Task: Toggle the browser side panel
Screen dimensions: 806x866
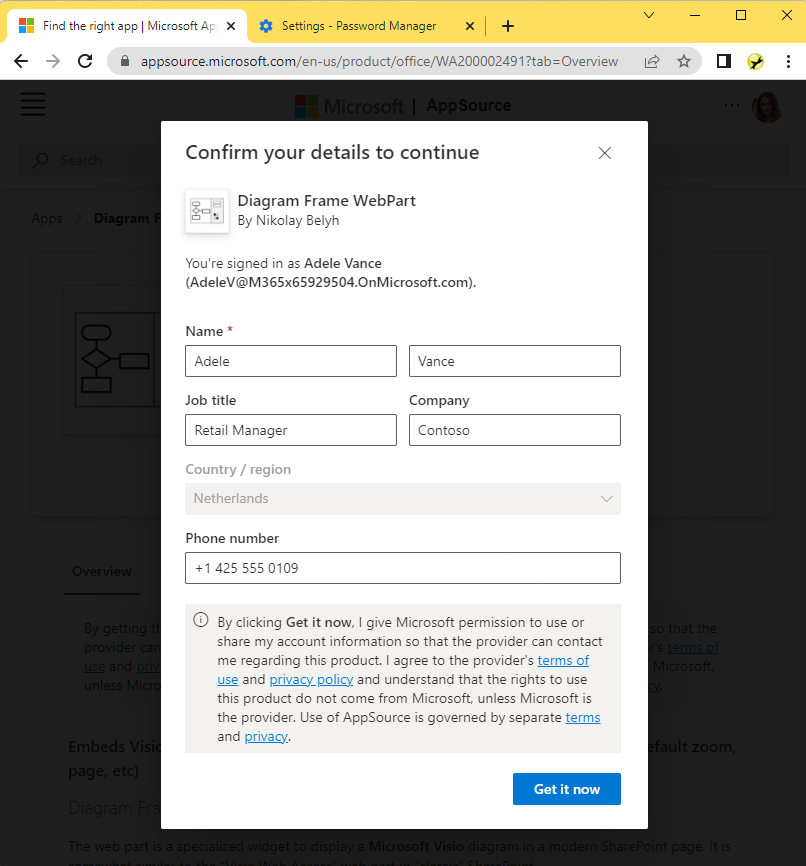Action: [x=724, y=61]
